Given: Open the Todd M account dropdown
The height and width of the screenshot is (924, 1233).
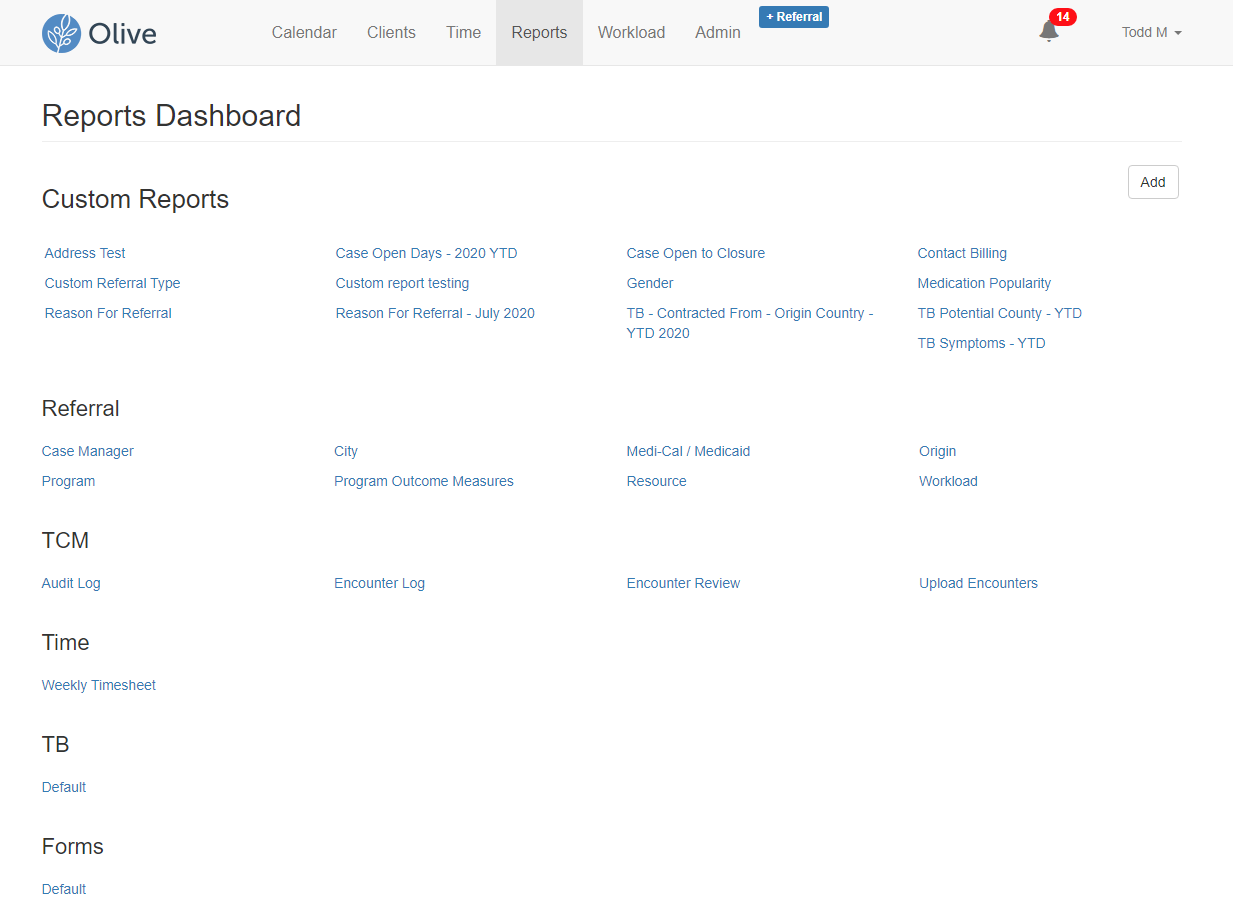Looking at the screenshot, I should (1146, 32).
